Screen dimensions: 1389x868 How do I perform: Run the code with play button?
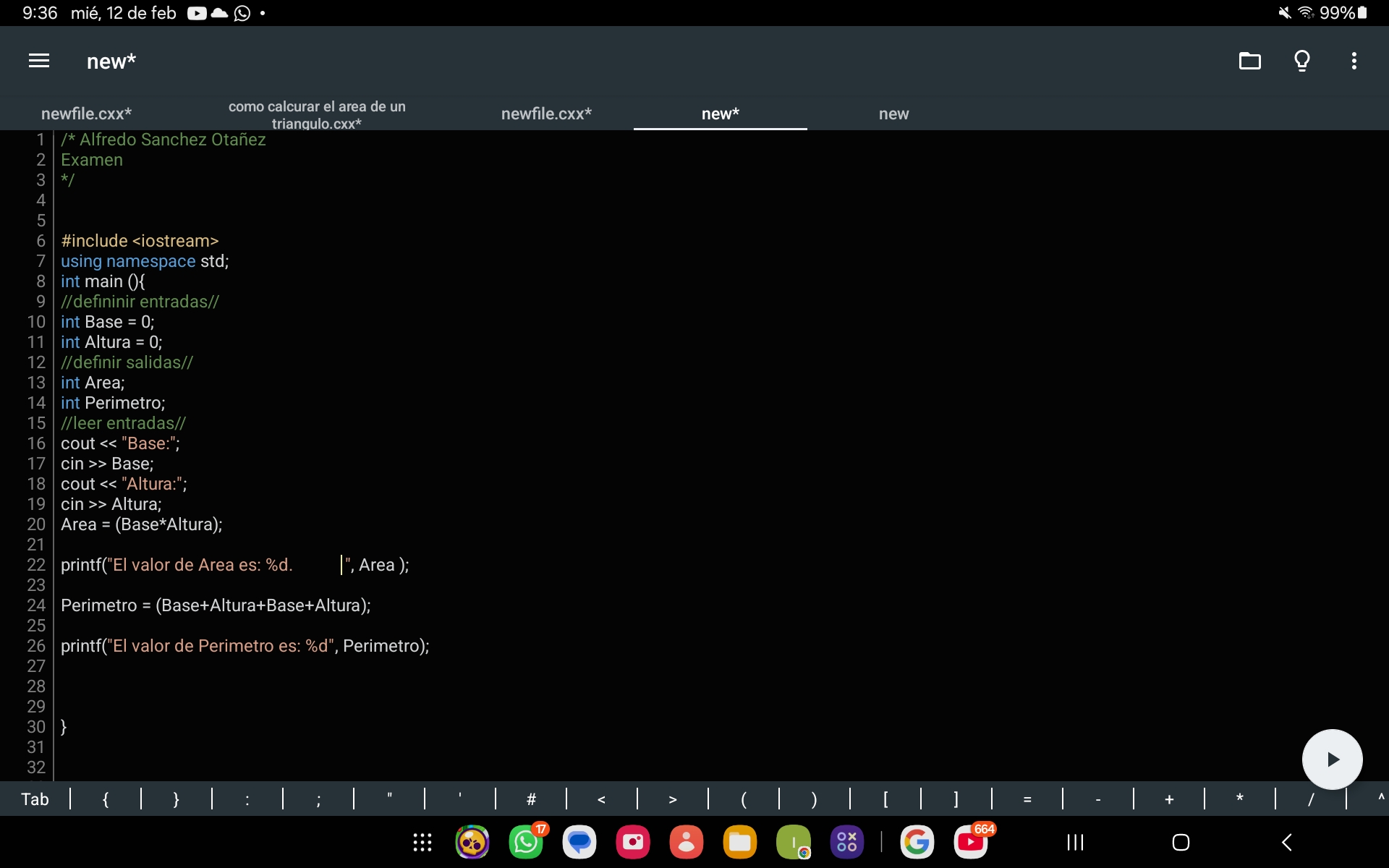tap(1332, 759)
